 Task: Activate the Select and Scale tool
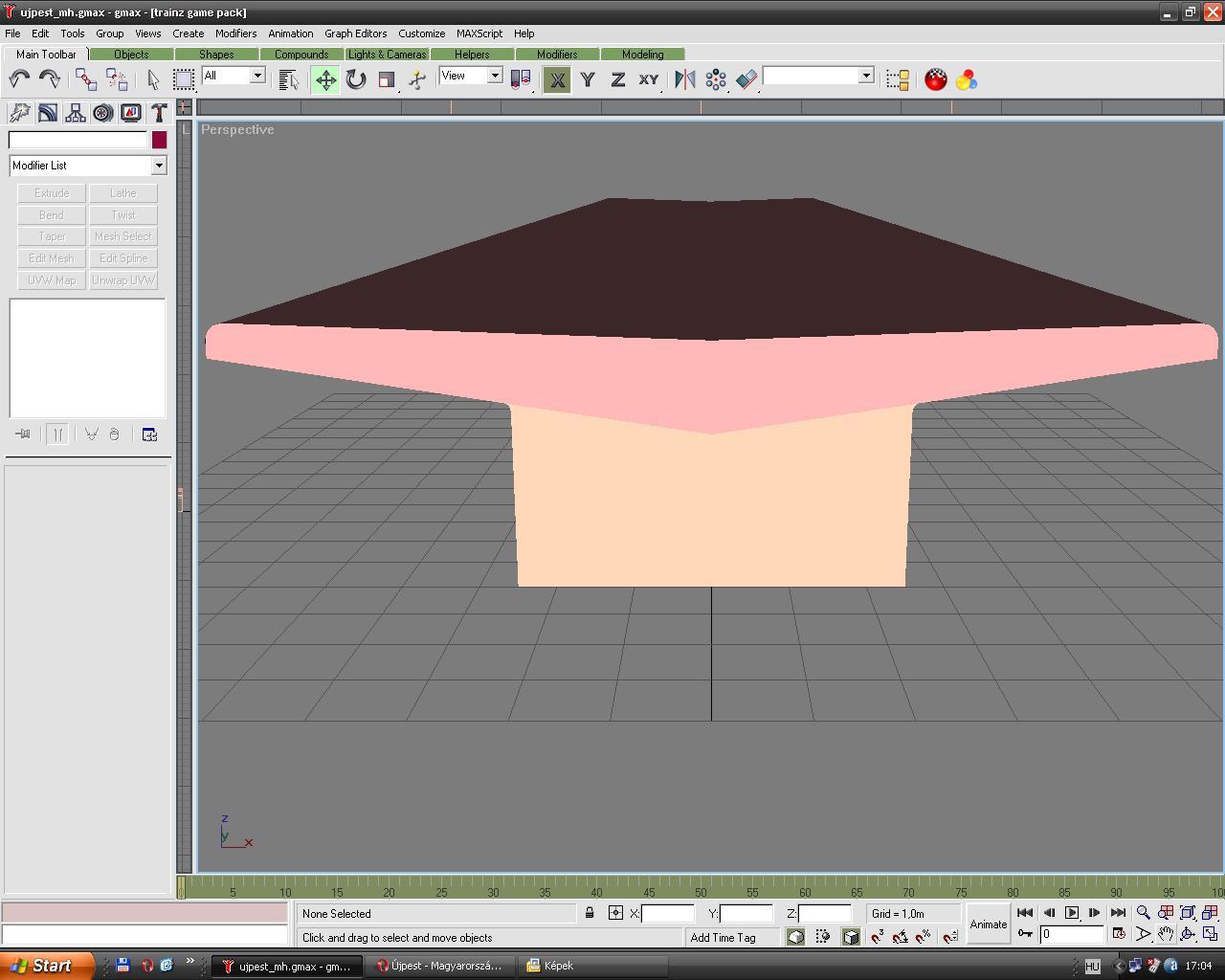[387, 80]
